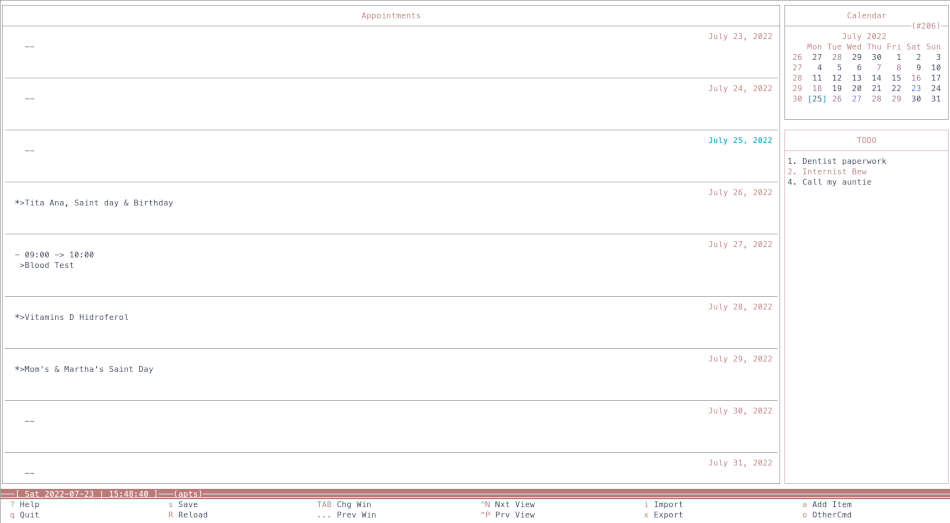Select the Blood Test appointment
Viewport: 950px width, 523px height.
49,266
